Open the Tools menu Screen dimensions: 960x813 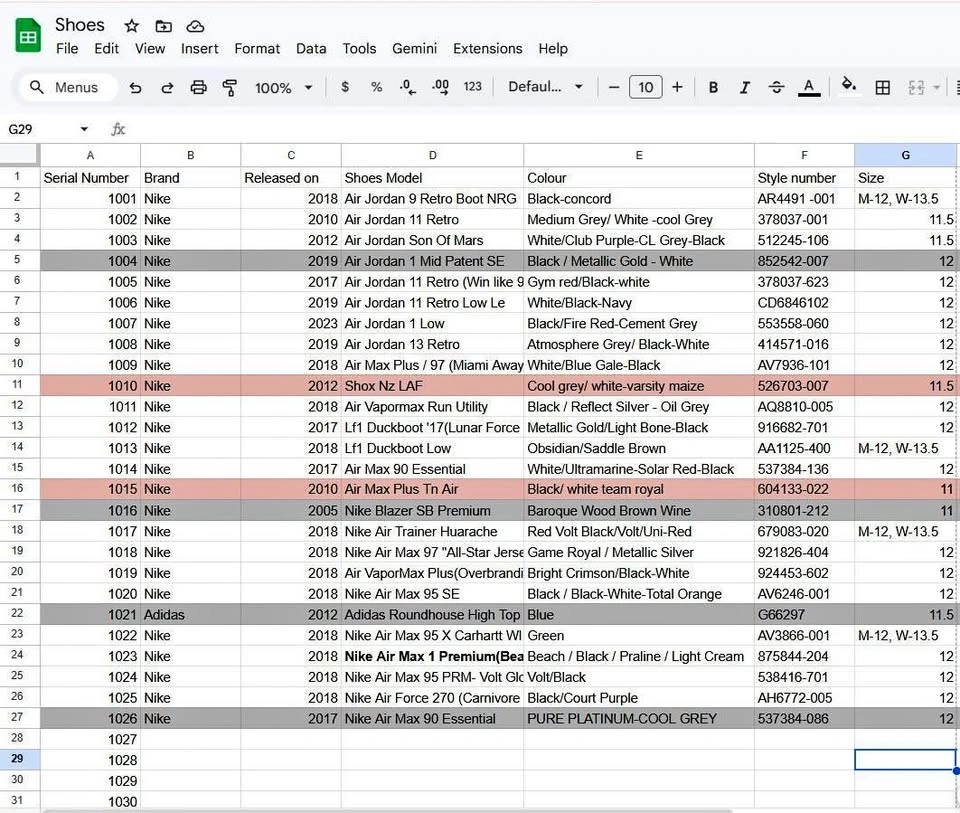coord(359,48)
